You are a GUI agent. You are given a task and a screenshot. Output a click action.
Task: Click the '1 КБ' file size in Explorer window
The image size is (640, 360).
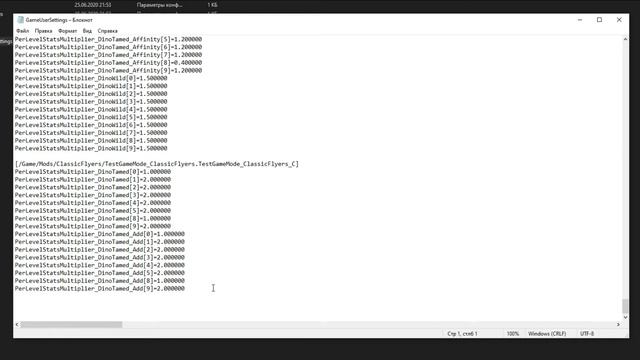pyautogui.click(x=212, y=5)
